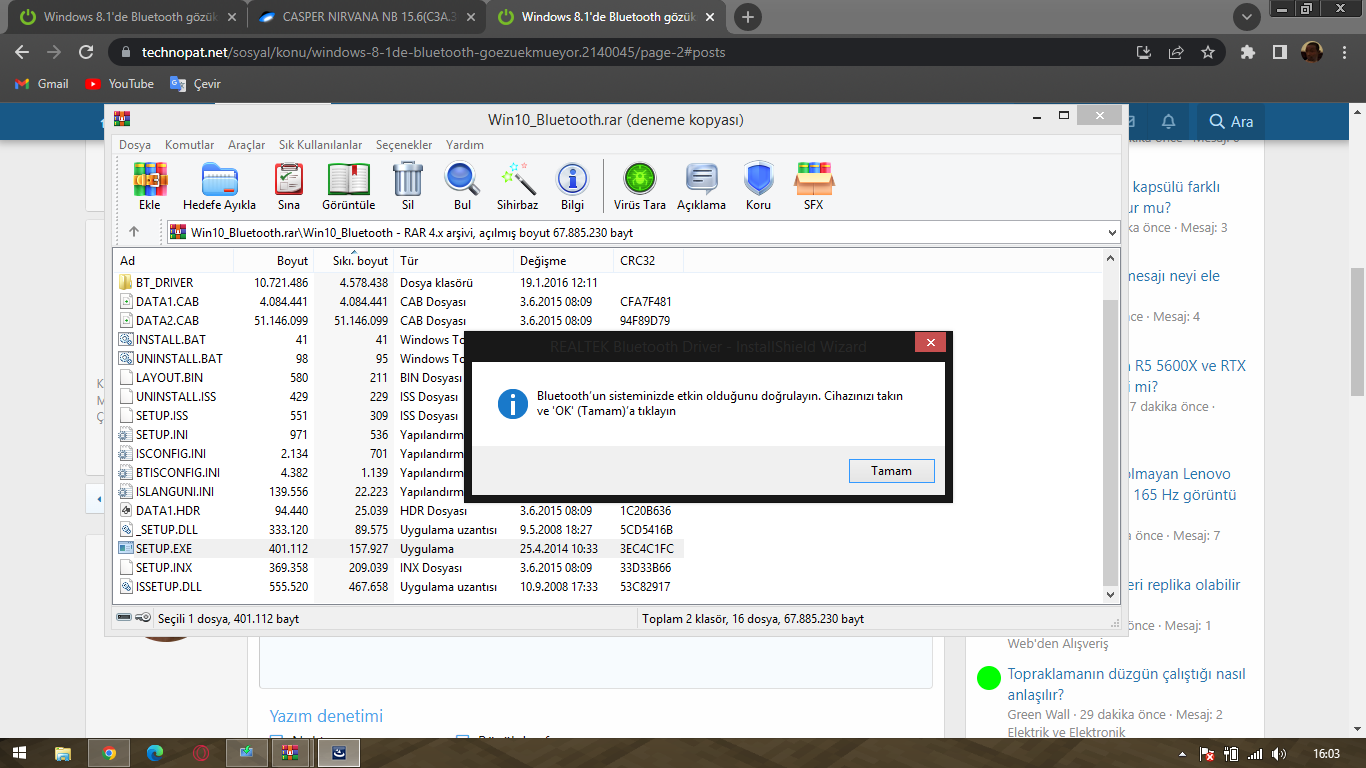Viewport: 1366px width, 768px height.
Task: Sort files by the Tür column header
Action: [x=454, y=261]
